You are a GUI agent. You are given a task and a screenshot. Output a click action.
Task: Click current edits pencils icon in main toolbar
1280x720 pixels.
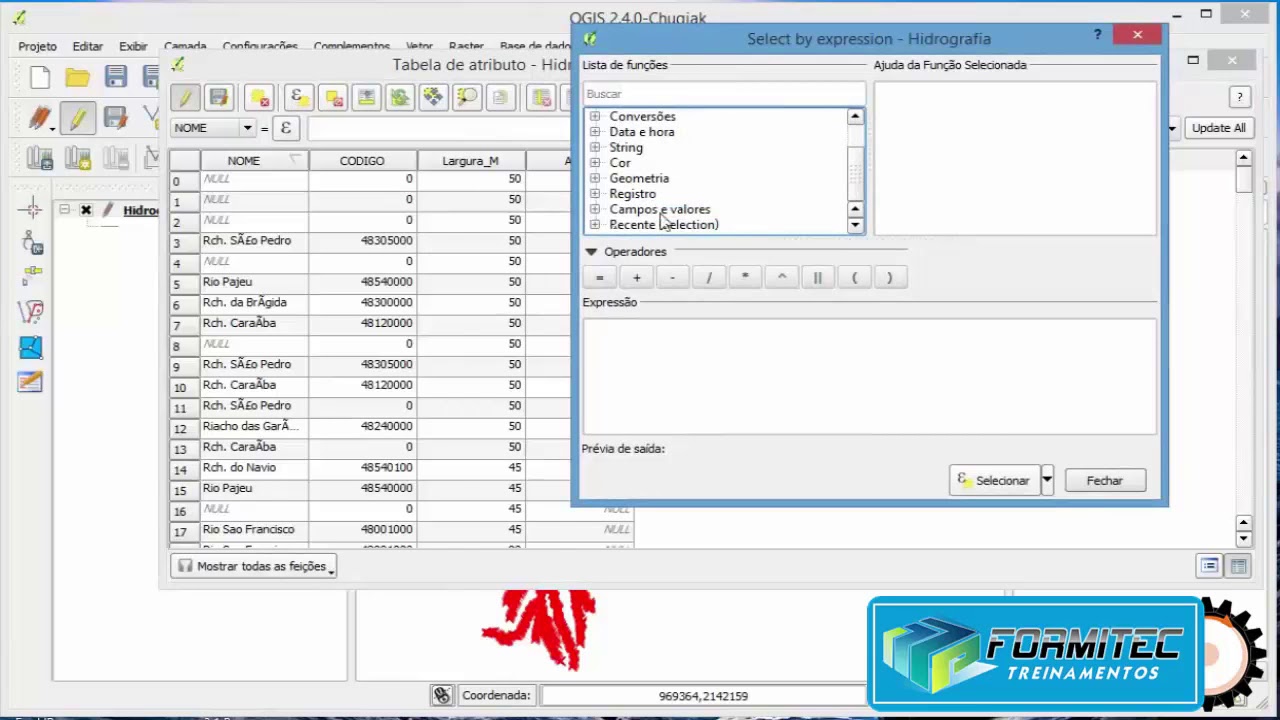[x=40, y=118]
